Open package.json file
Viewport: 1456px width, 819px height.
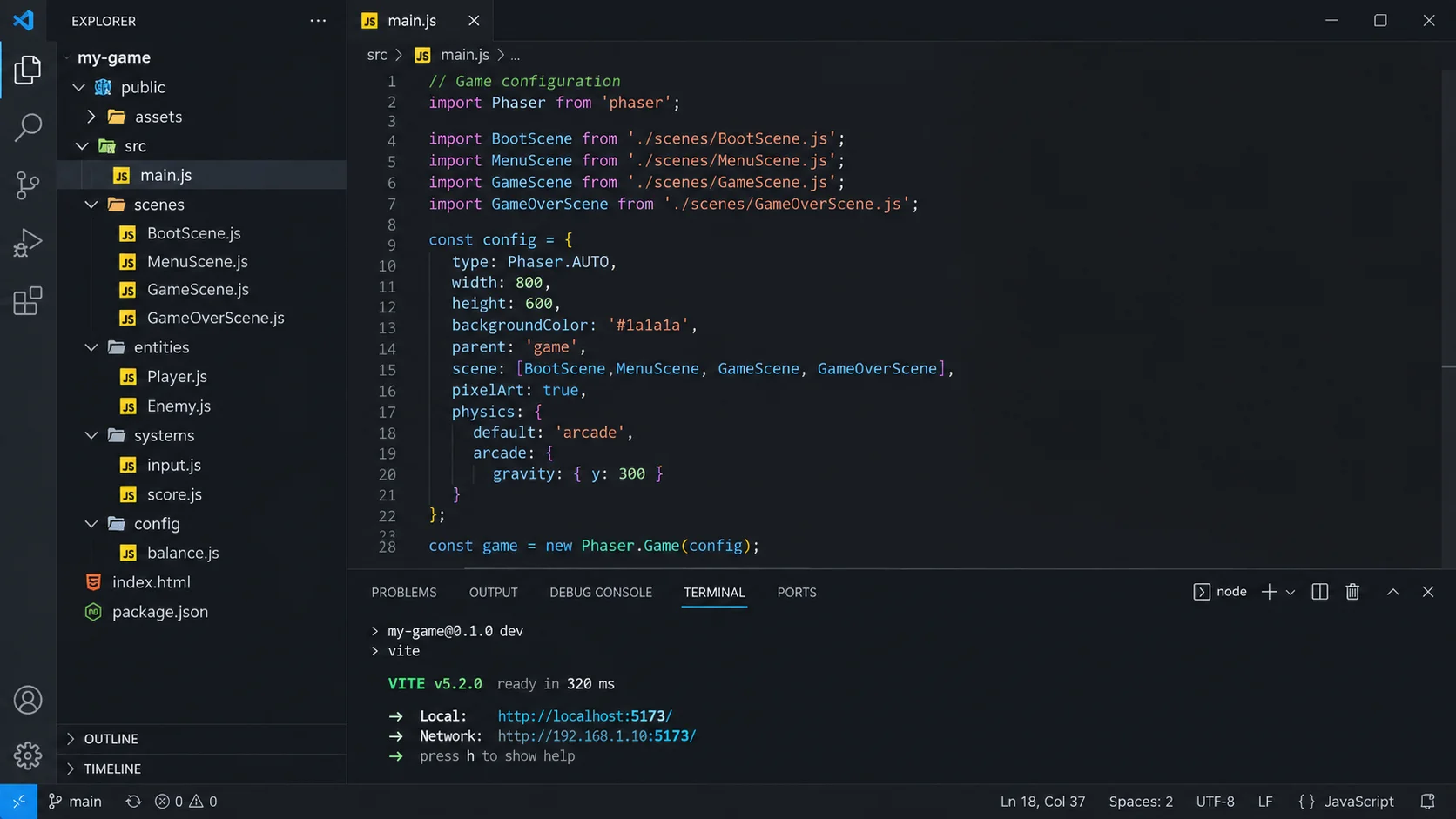coord(159,612)
